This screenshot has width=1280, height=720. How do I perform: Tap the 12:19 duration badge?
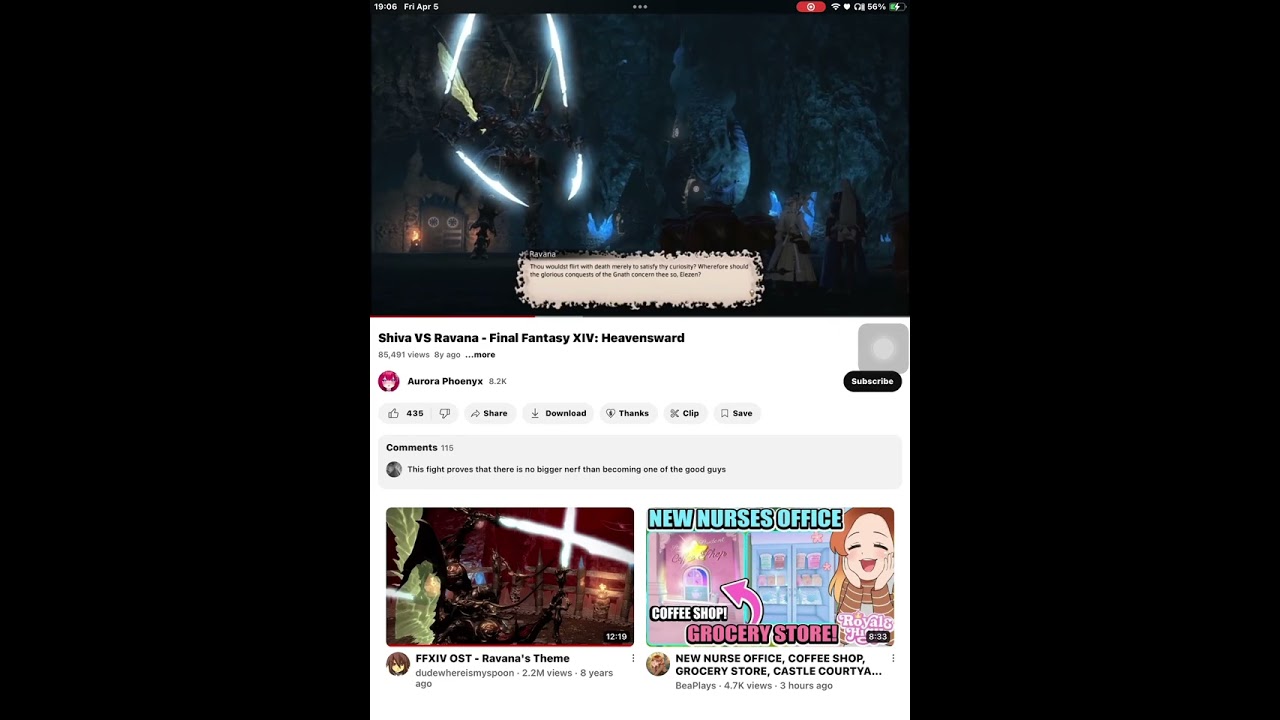[x=616, y=637]
